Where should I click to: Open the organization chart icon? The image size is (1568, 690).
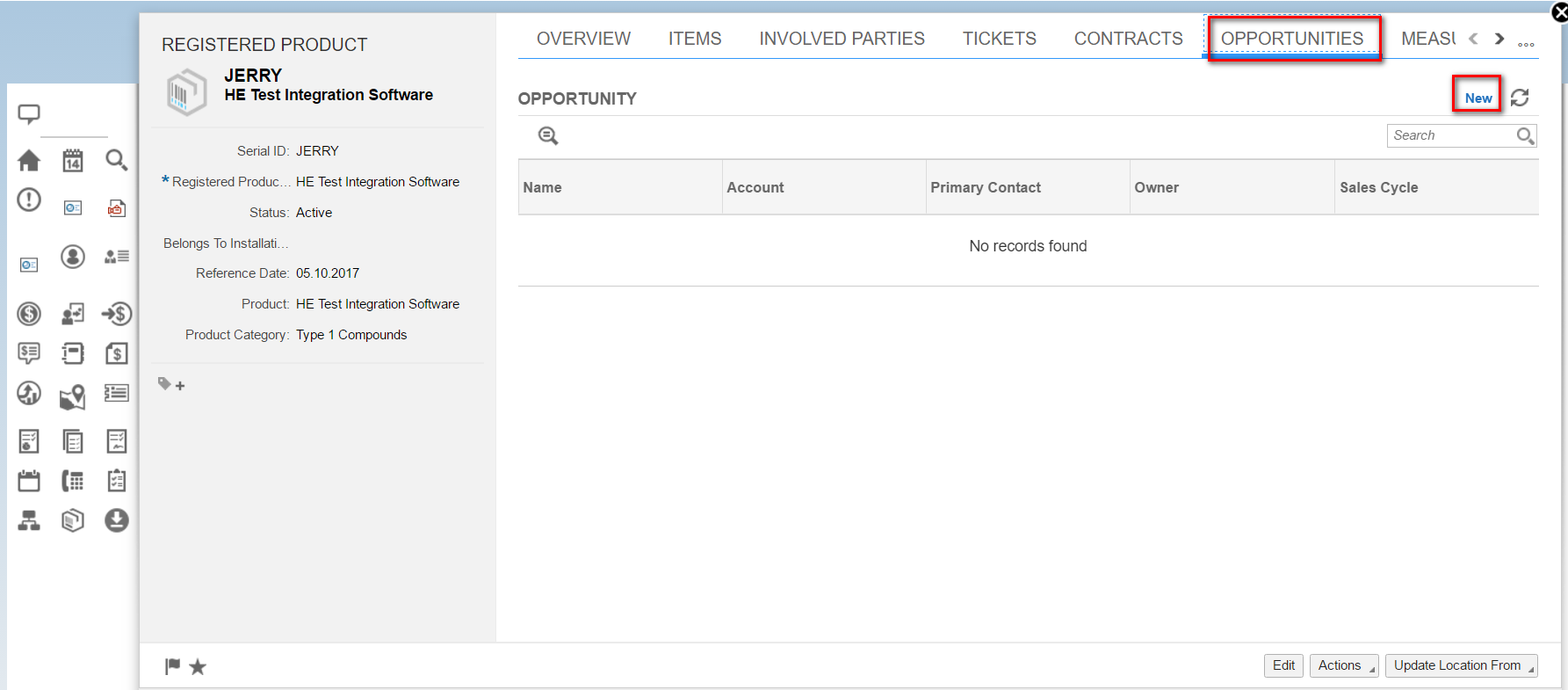point(29,520)
